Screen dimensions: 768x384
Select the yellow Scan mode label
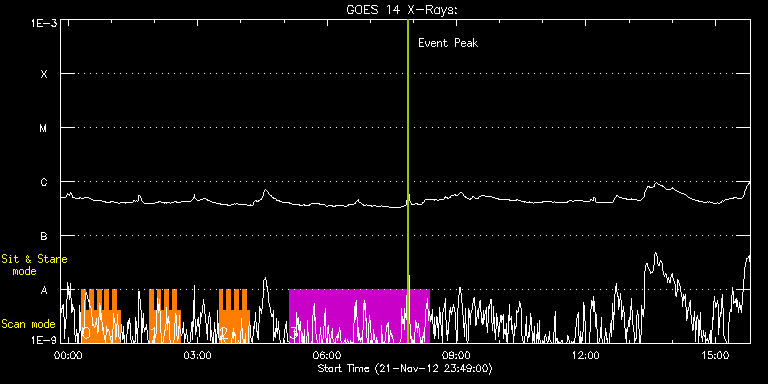click(28, 324)
